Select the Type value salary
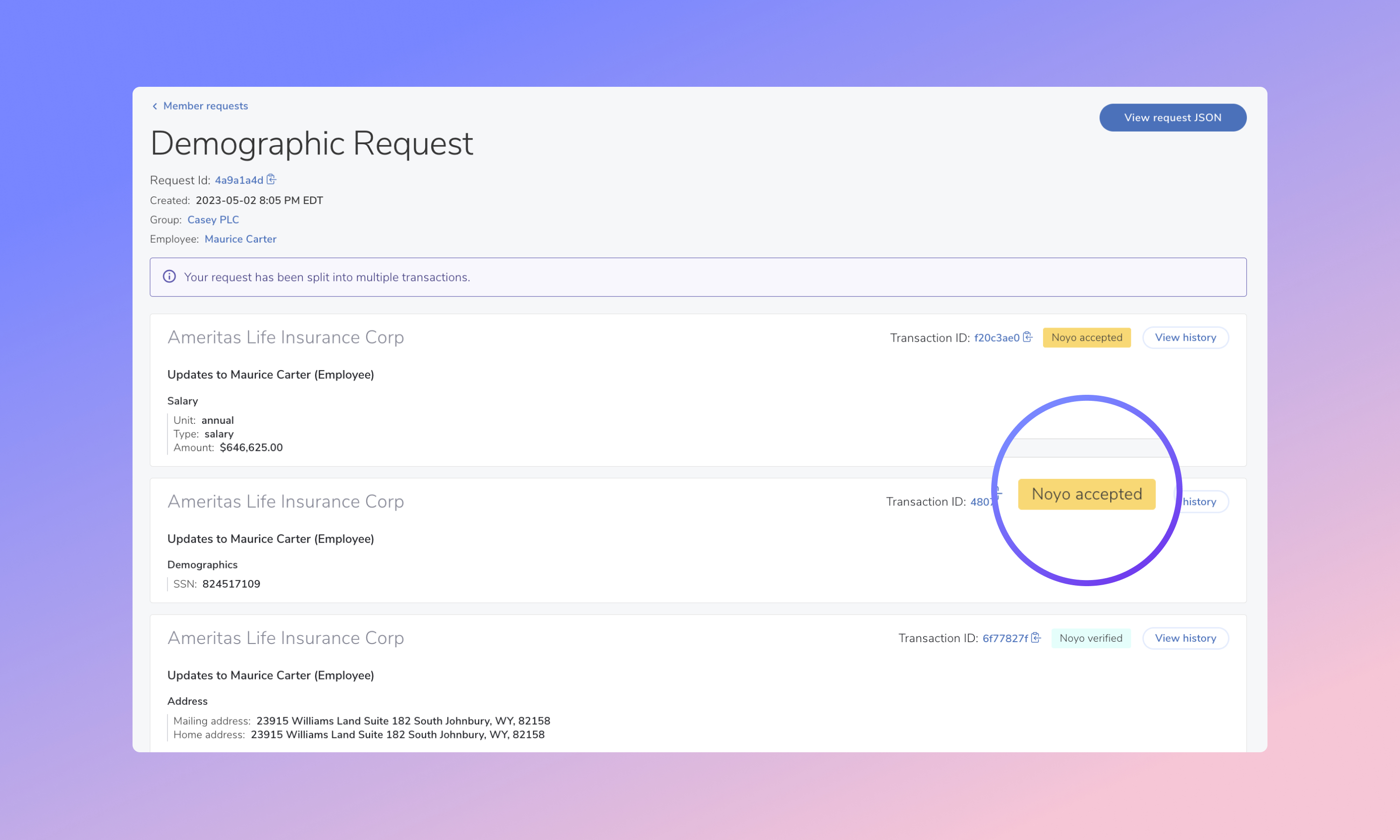The image size is (1400, 840). (x=219, y=434)
